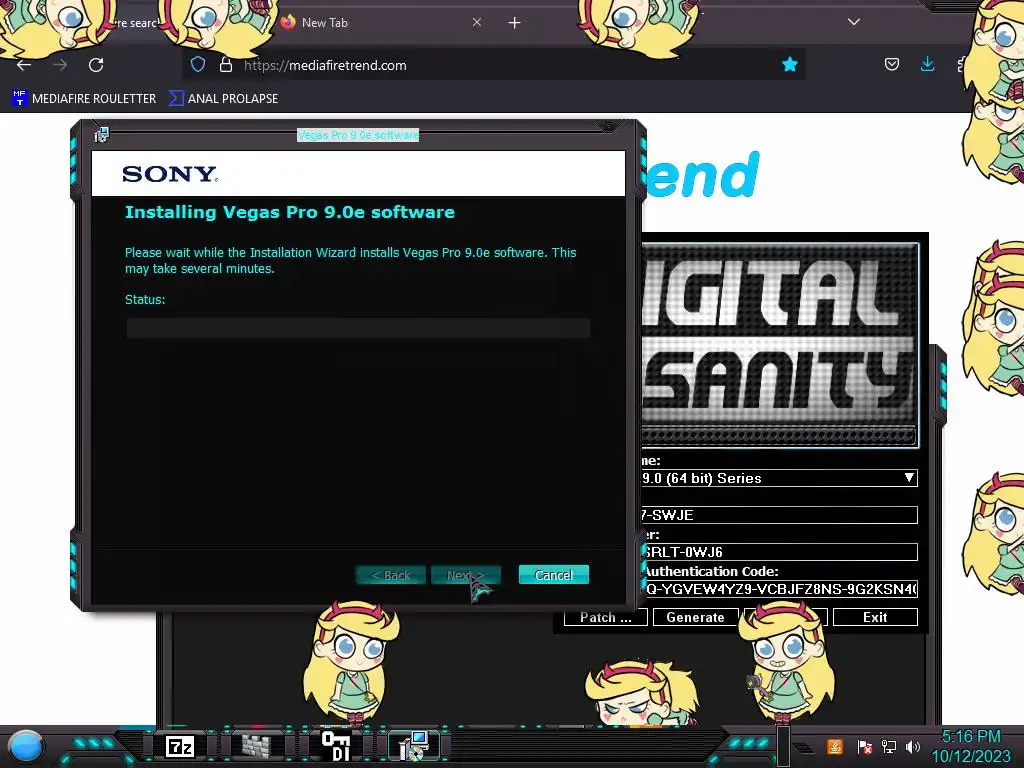
Task: Click the orange Java tray icon
Action: point(835,746)
